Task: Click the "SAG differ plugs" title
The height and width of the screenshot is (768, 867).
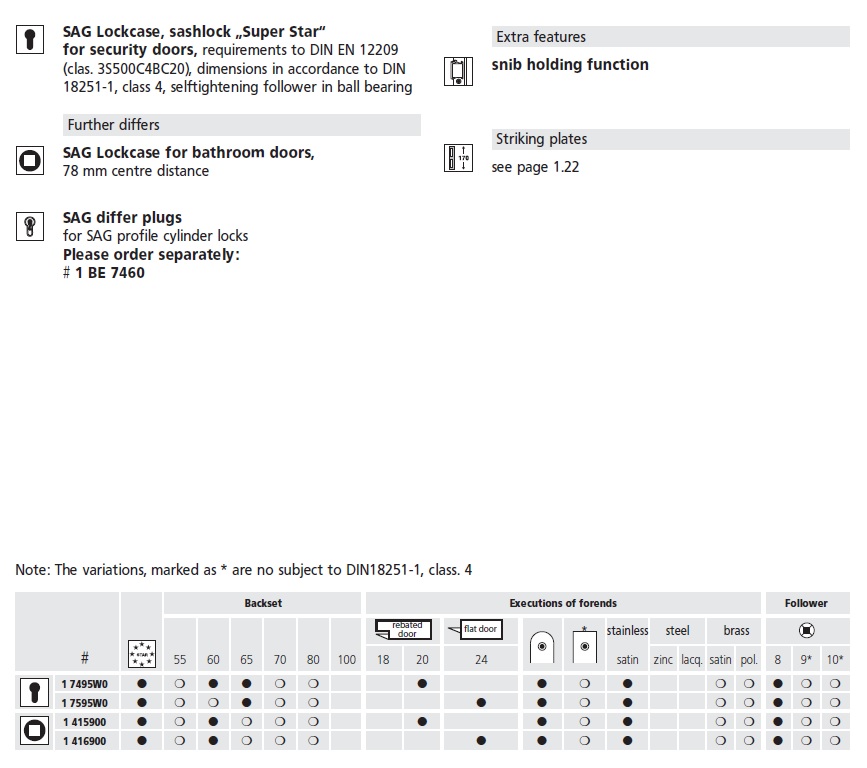Action: (122, 217)
